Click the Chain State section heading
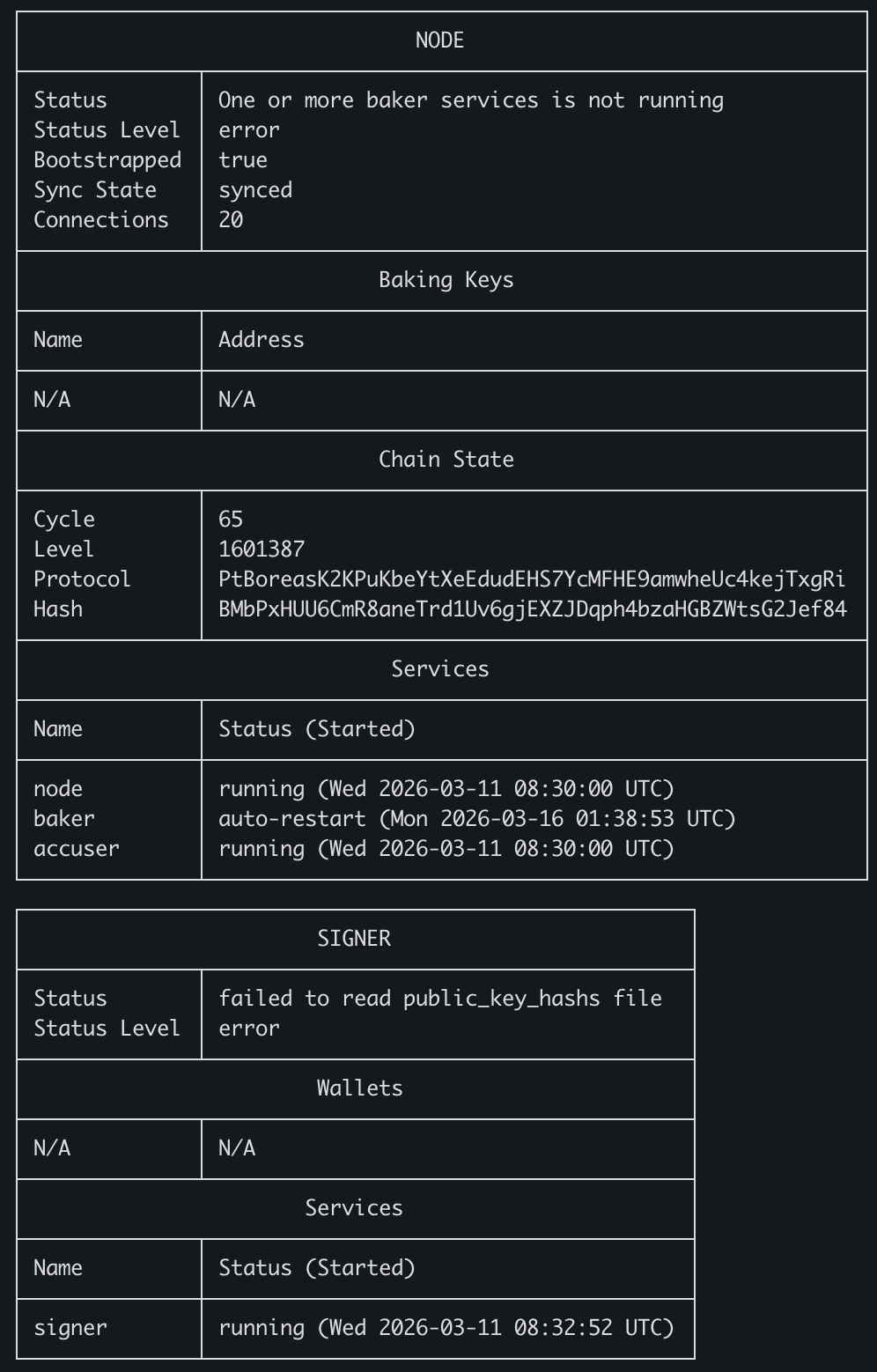 (x=446, y=460)
